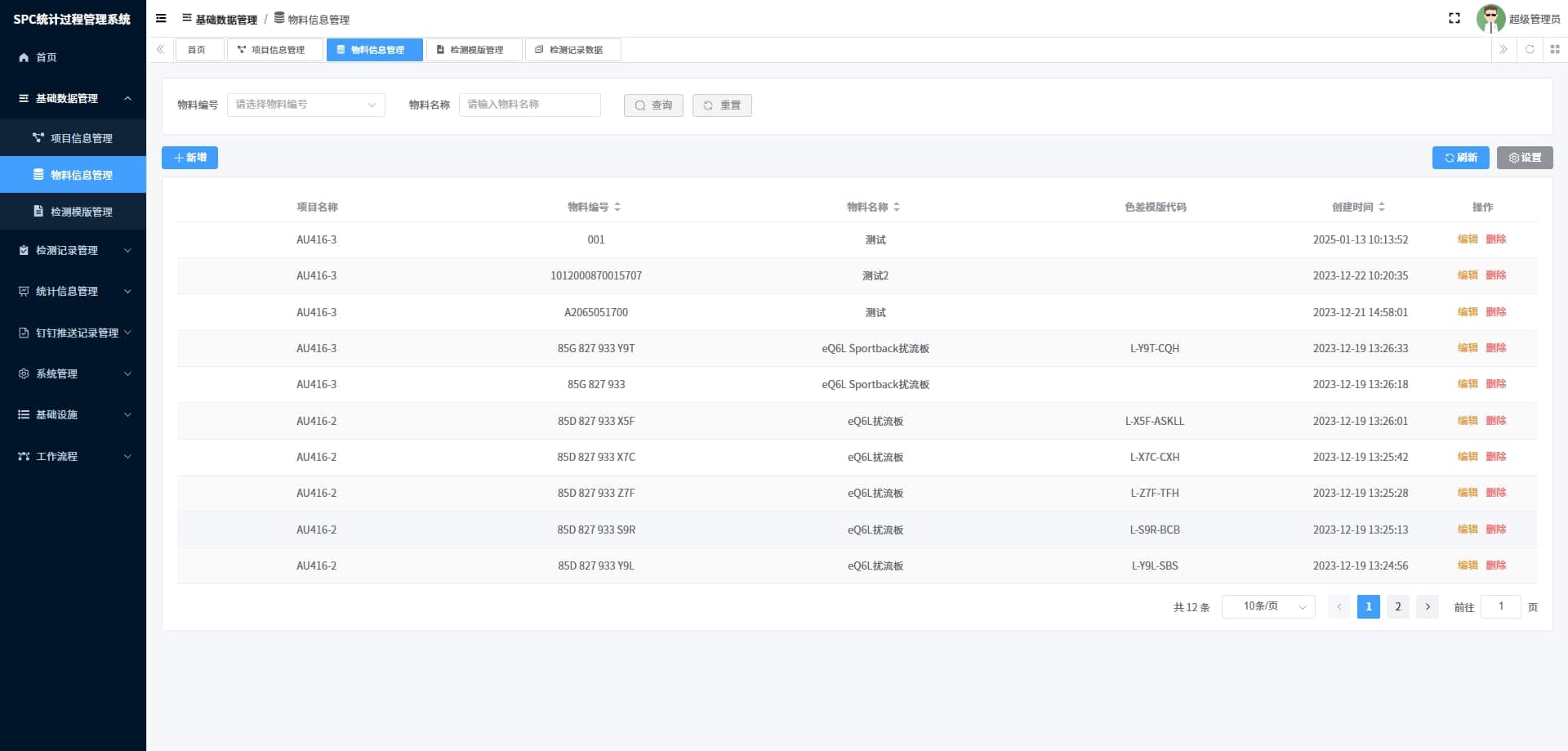
Task: Click the 重置 reset button
Action: [x=722, y=105]
